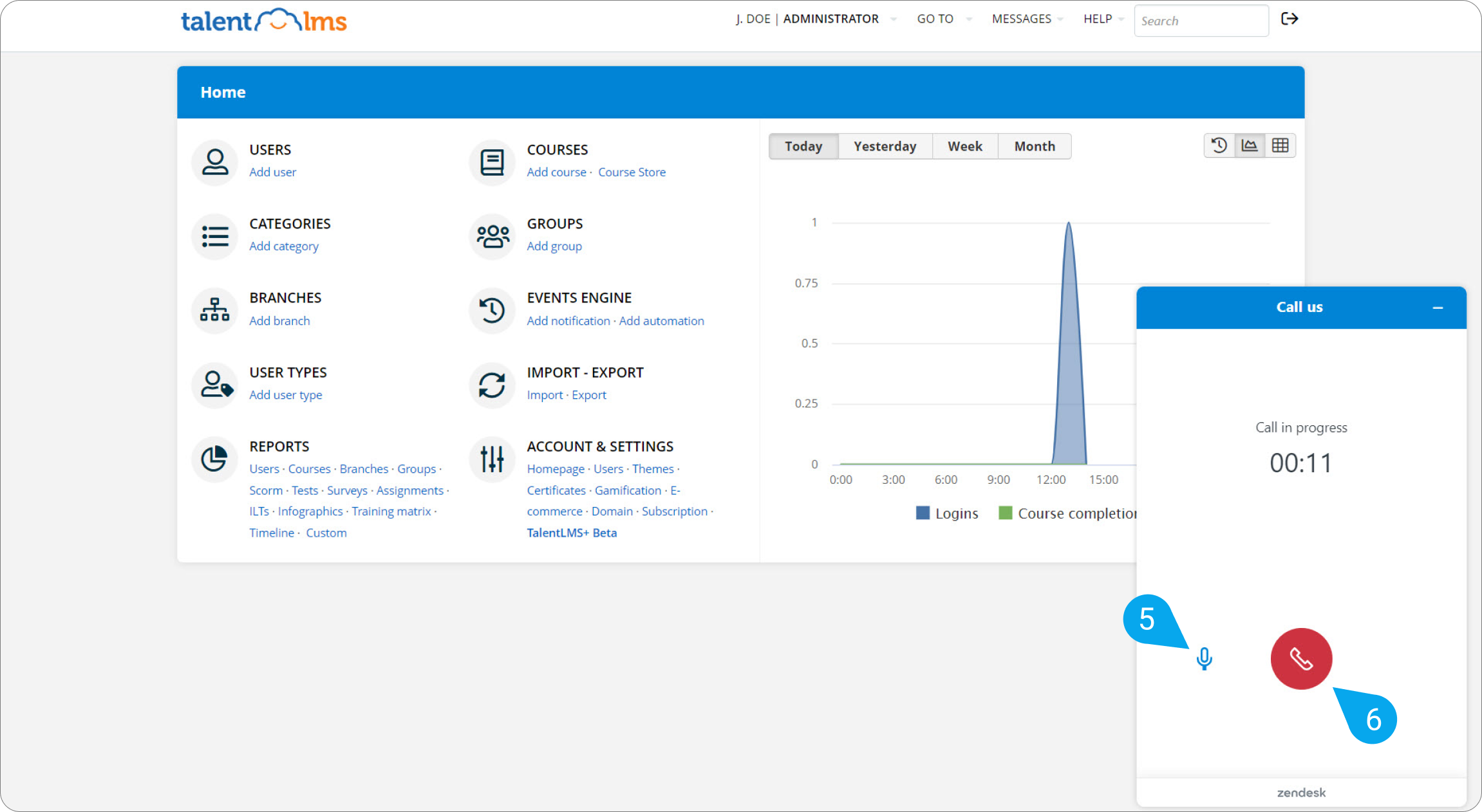This screenshot has height=812, width=1482.
Task: Click the Add branch link
Action: click(x=279, y=320)
